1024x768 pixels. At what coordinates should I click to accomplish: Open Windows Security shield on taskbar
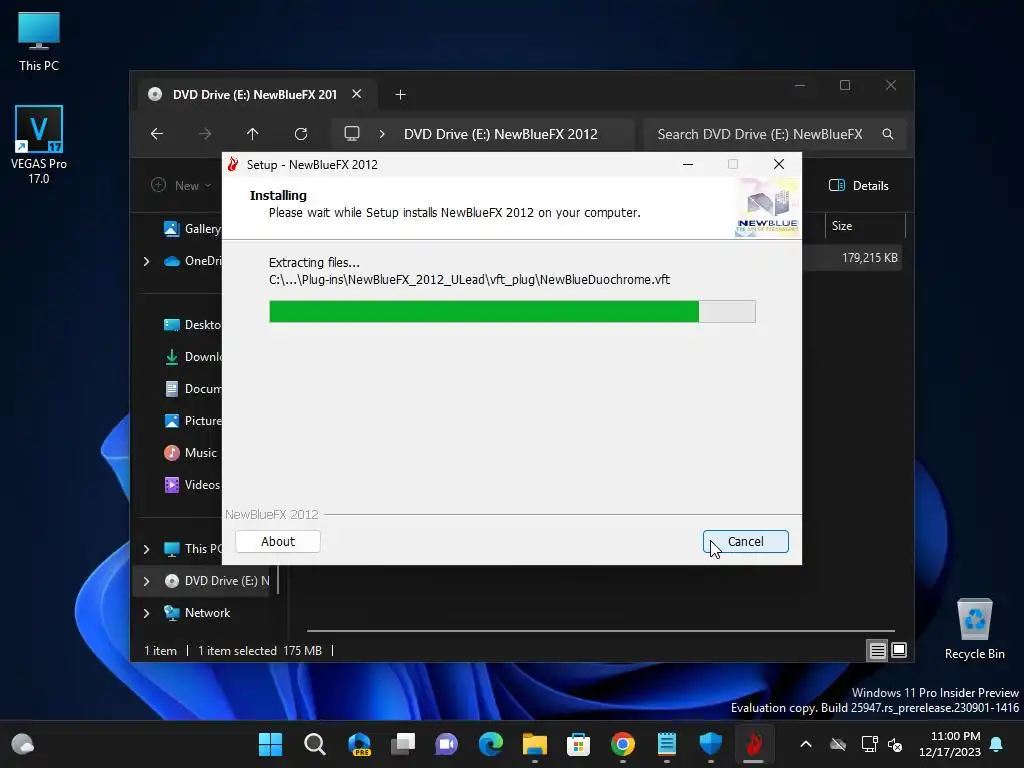[x=711, y=744]
